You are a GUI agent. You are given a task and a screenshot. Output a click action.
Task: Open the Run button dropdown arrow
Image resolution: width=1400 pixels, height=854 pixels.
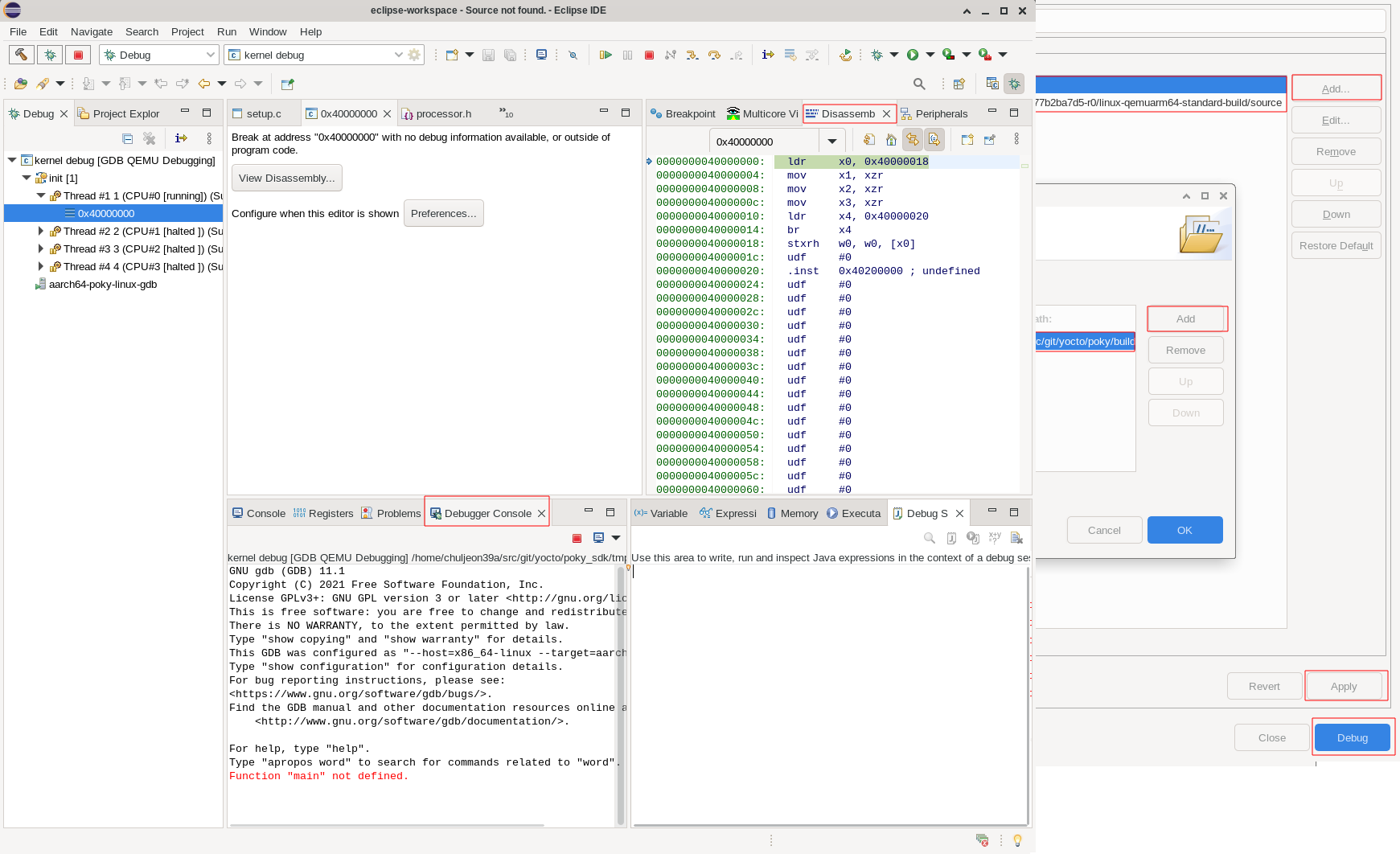point(930,55)
